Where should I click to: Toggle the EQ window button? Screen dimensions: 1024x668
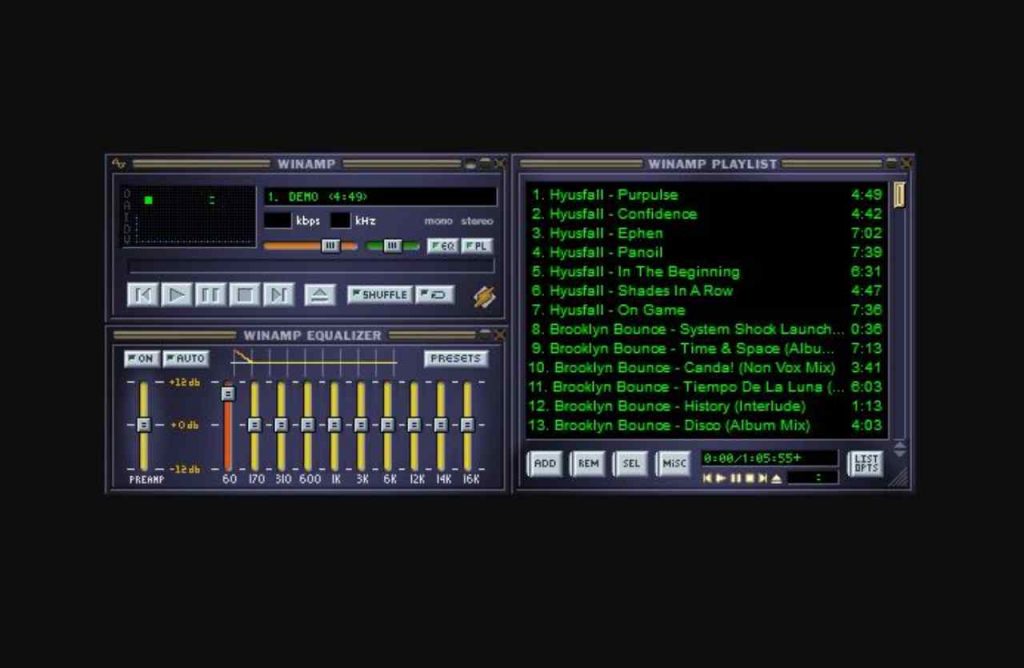443,246
